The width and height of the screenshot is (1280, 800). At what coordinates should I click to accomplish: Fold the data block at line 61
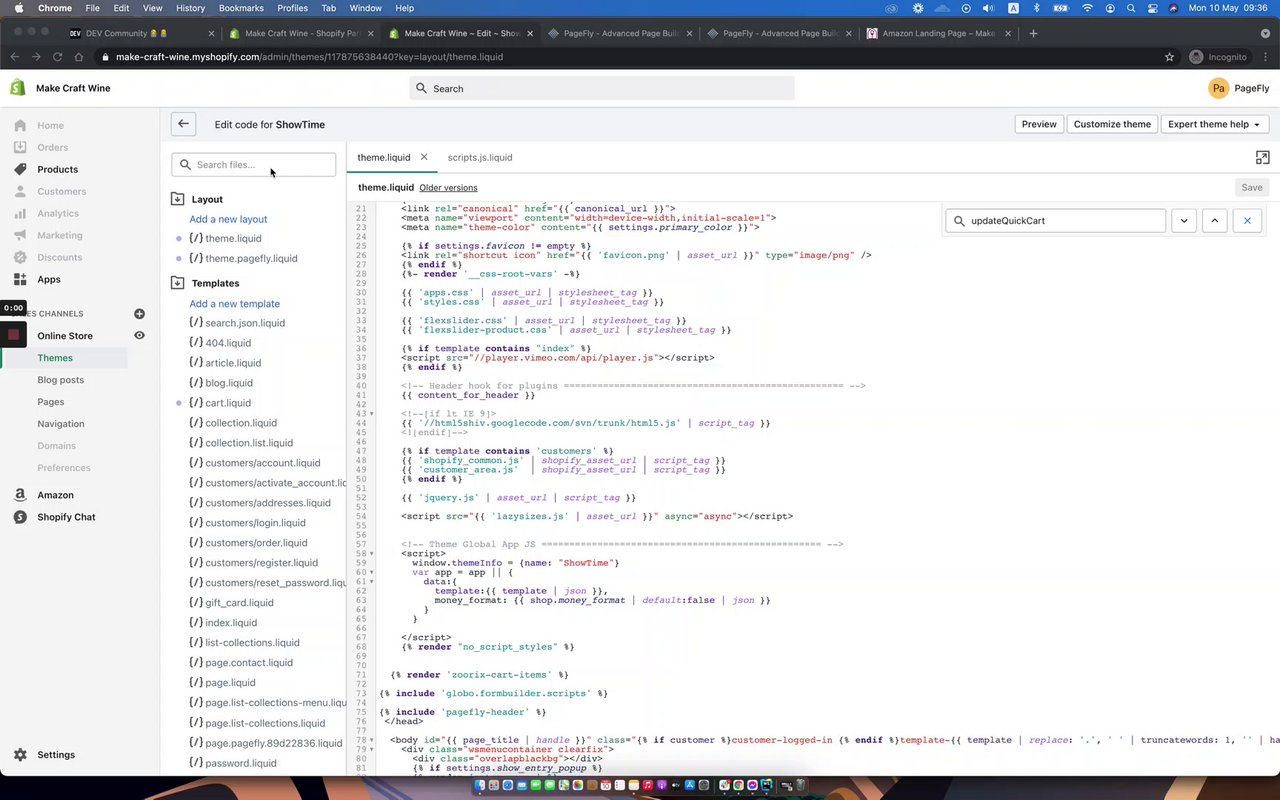372,581
